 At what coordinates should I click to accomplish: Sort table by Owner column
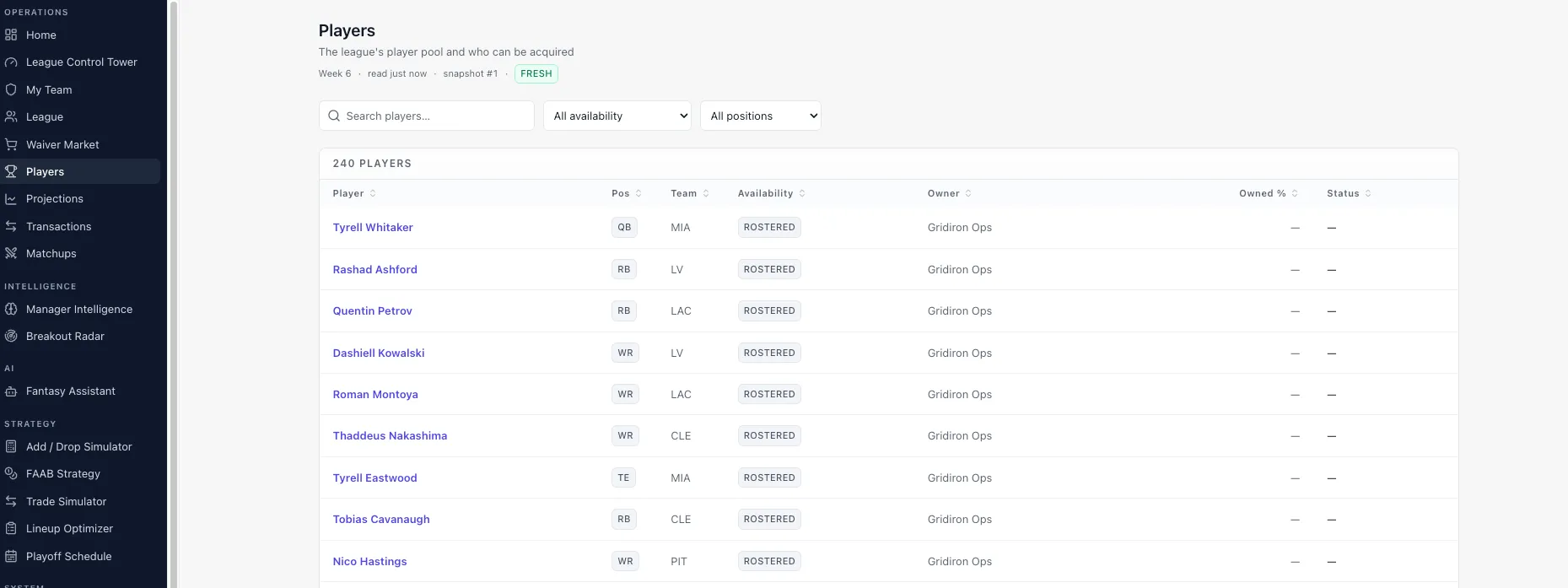(x=950, y=193)
